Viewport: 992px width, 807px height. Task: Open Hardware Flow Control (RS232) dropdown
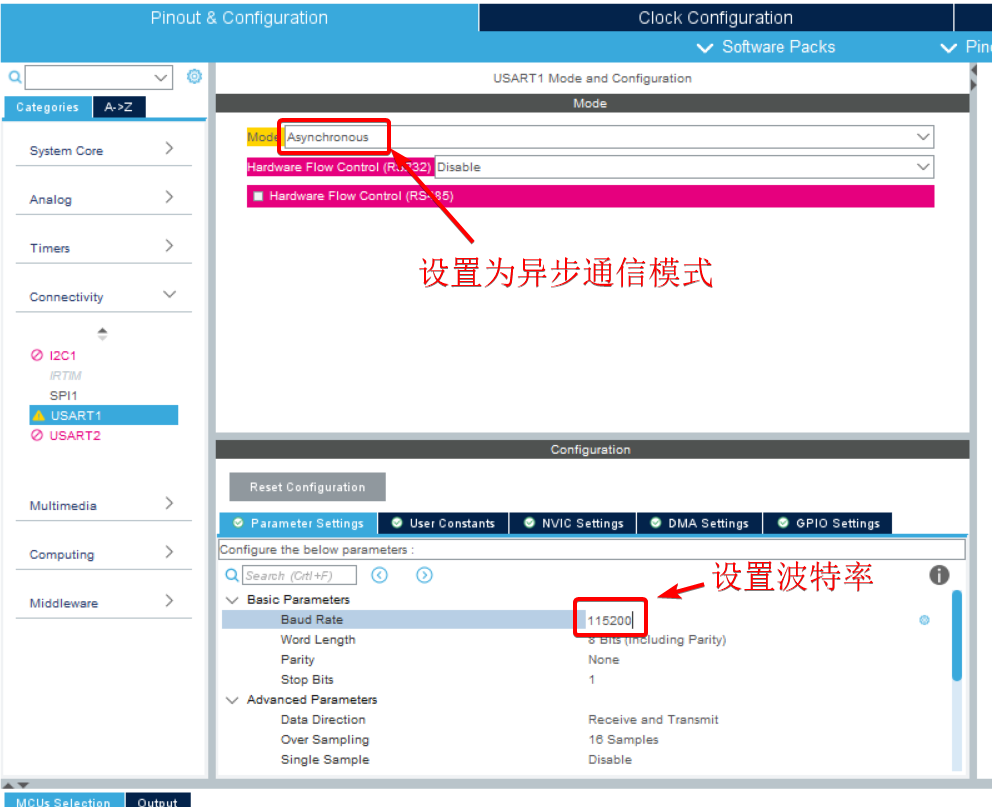point(684,167)
